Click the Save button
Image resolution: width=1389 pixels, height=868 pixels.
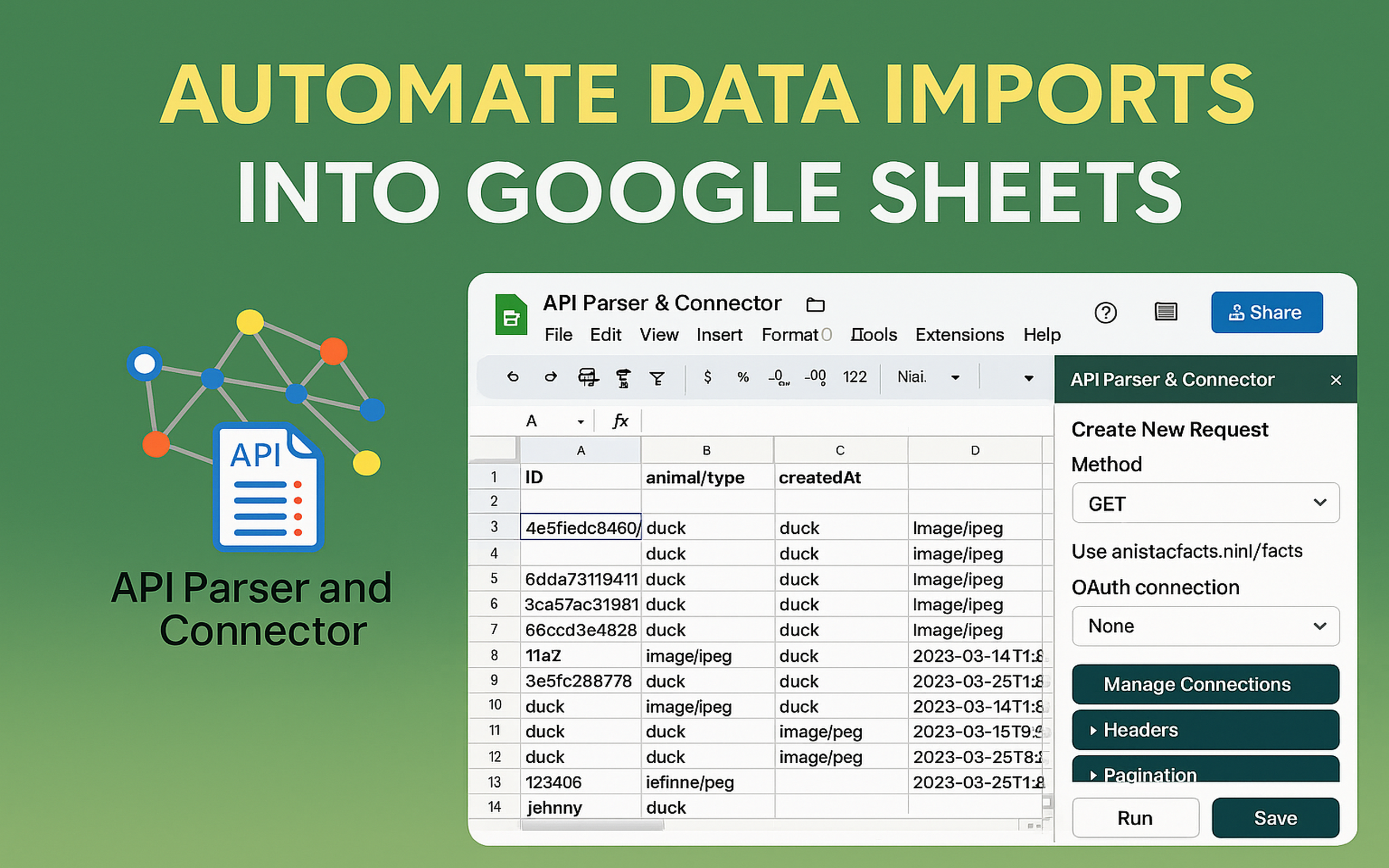1276,818
